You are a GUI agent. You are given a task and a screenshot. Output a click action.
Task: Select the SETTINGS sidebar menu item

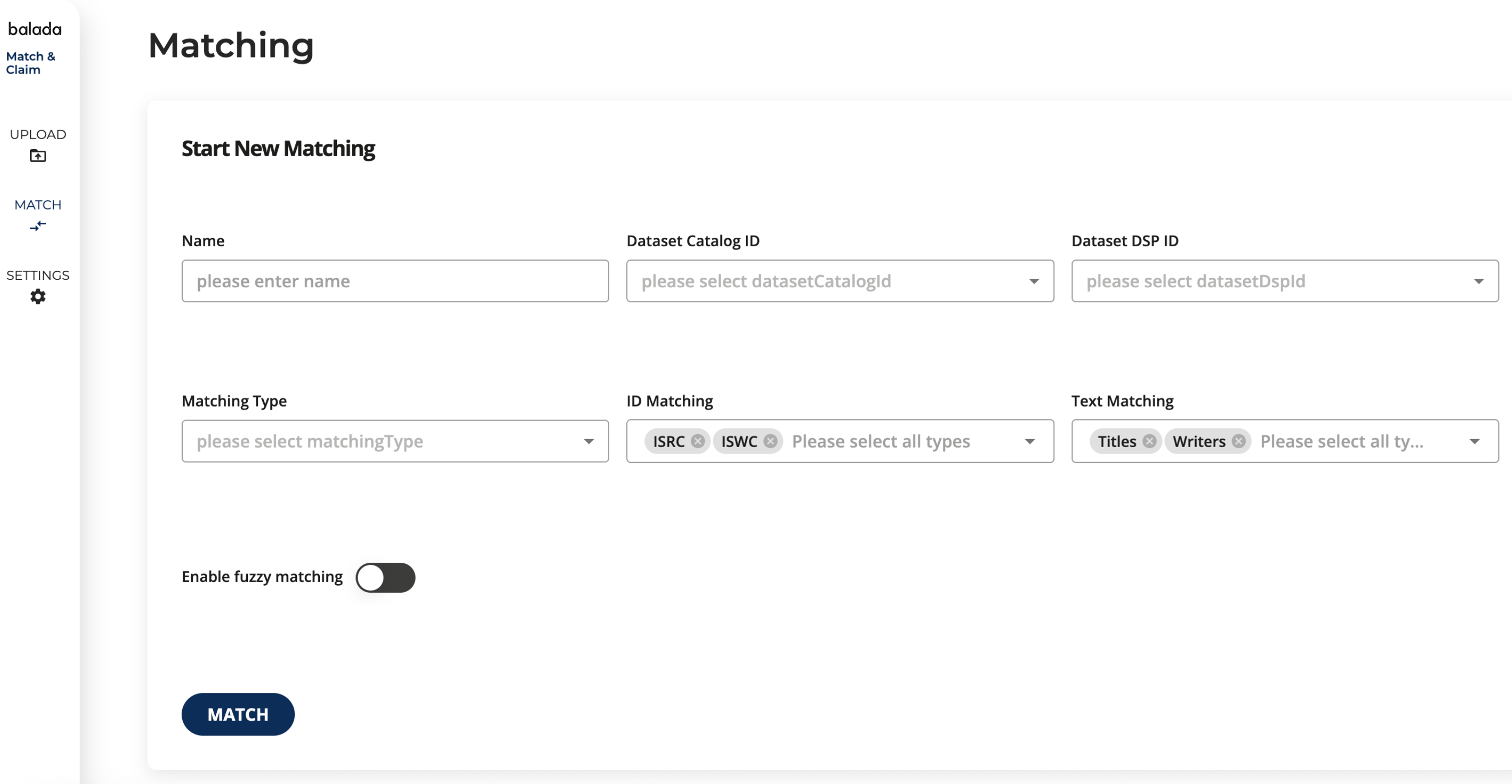(x=38, y=275)
